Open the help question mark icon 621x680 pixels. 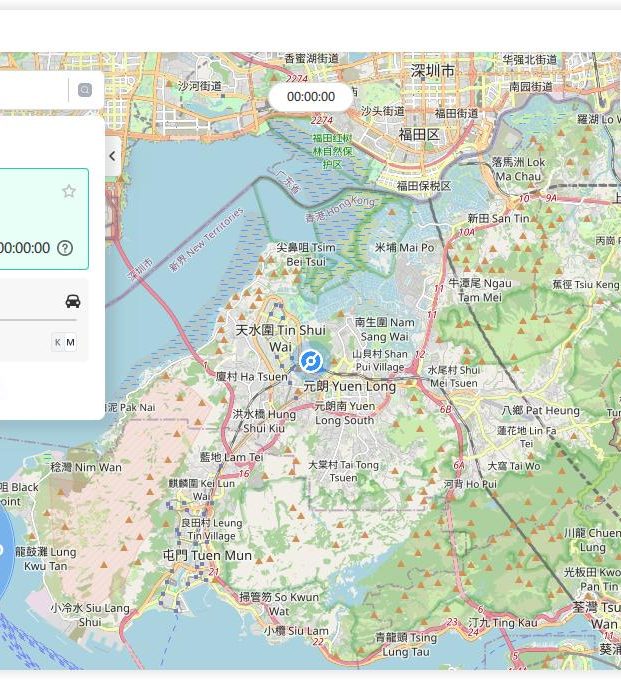(65, 248)
